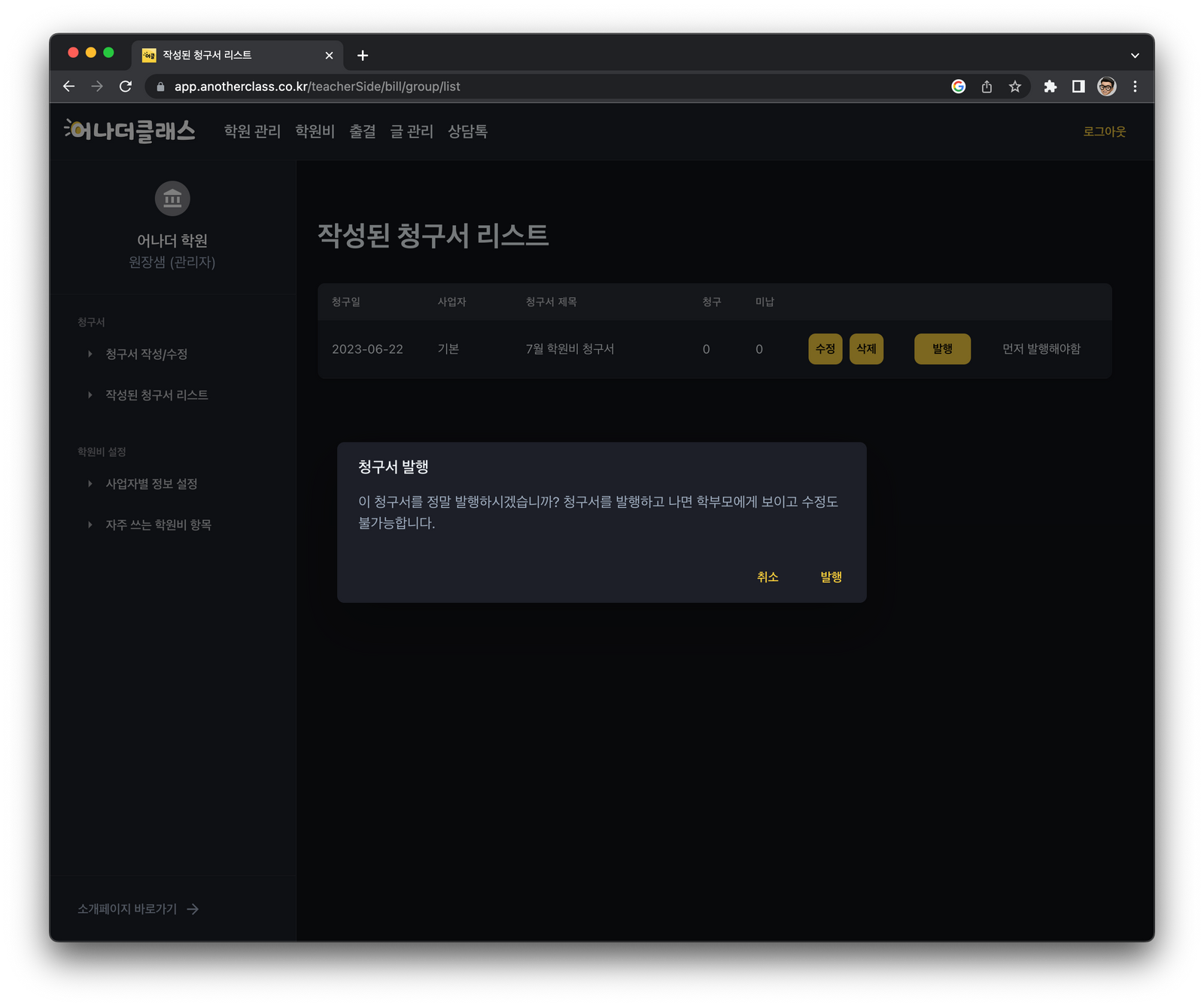This screenshot has height=1007, width=1204.
Task: Open 사업자별 정보 설정 in sidebar
Action: [x=151, y=484]
